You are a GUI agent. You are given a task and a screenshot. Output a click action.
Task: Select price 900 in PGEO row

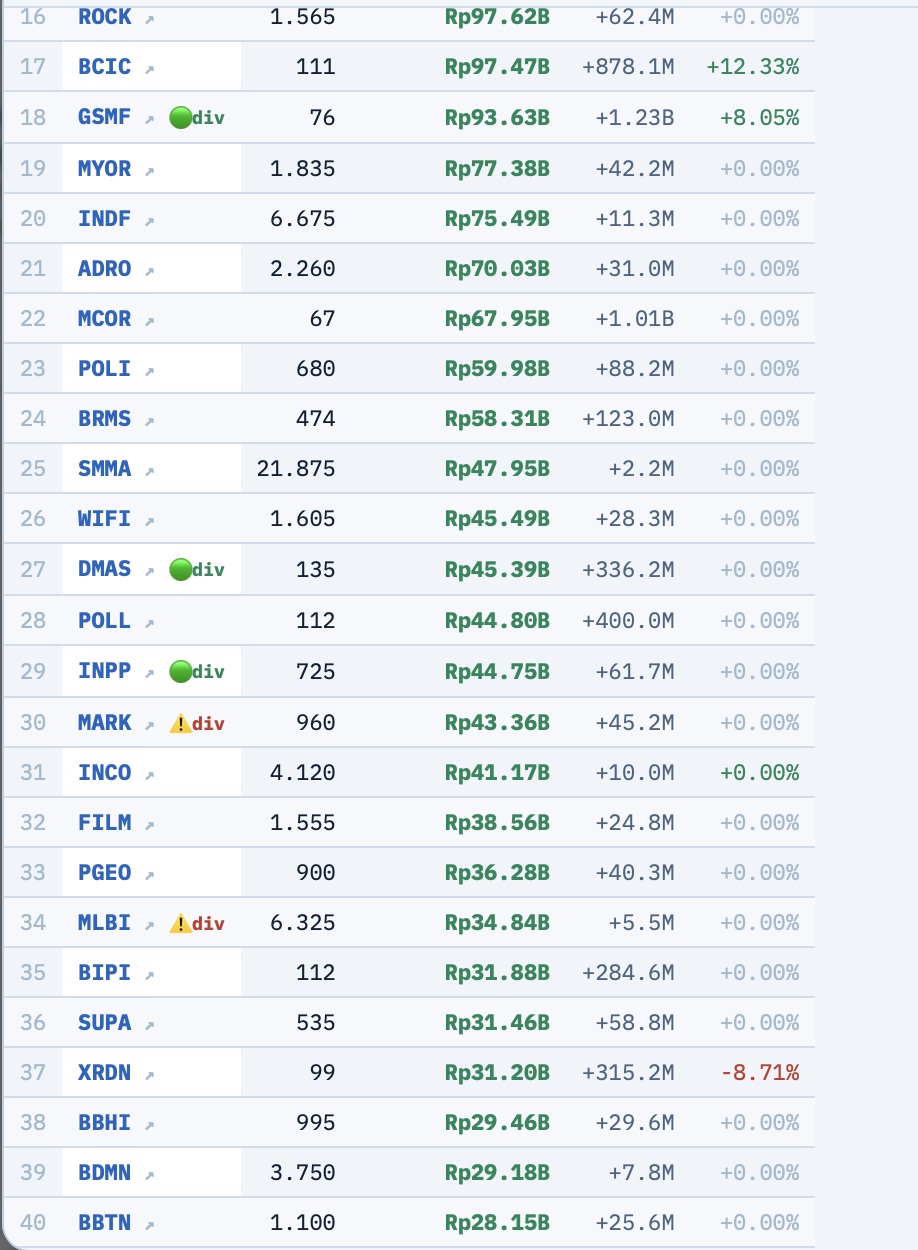pos(315,872)
